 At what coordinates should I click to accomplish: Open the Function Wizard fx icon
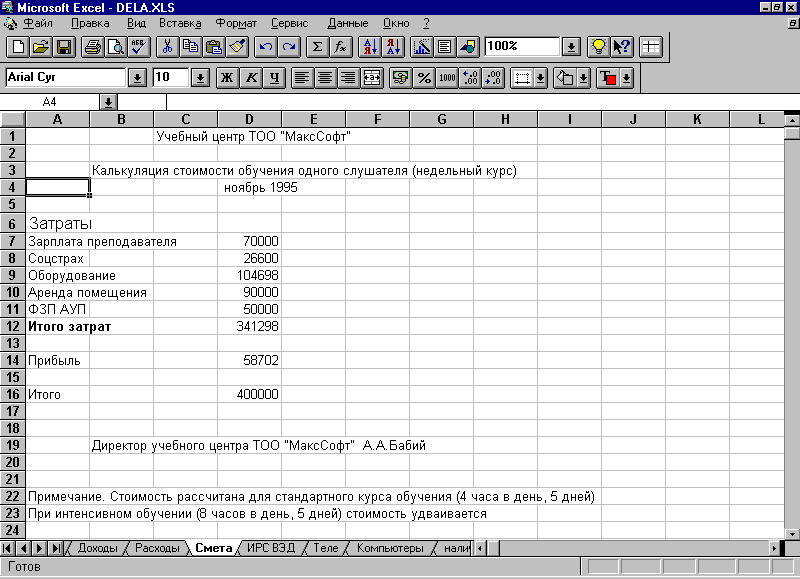pos(340,47)
